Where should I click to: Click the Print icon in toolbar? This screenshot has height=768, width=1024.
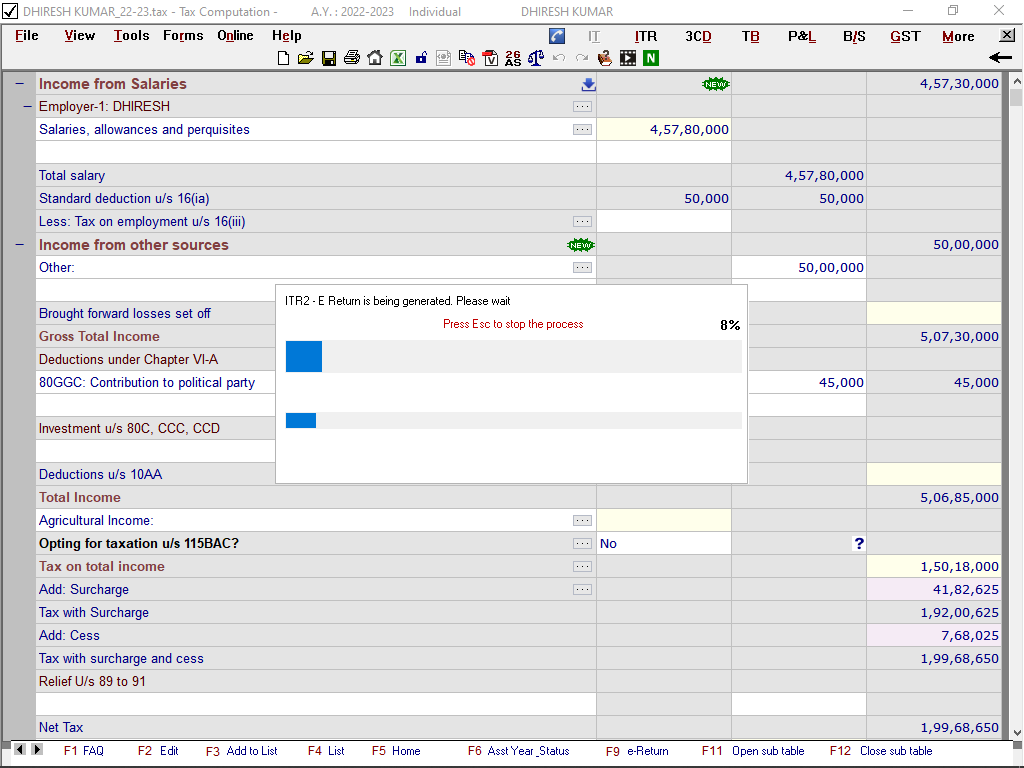point(351,58)
